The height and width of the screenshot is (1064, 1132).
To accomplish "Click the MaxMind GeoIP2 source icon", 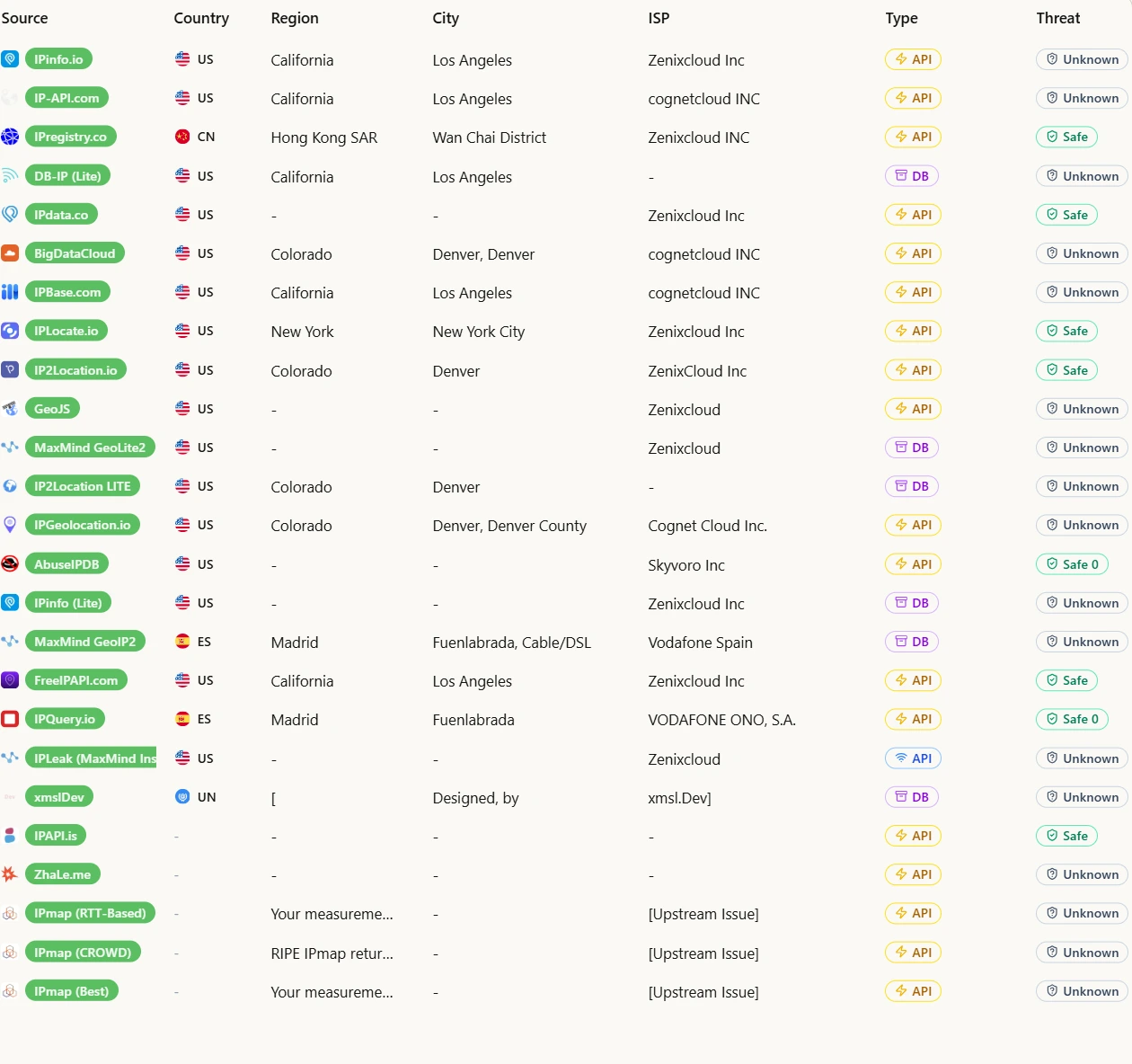I will [10, 641].
